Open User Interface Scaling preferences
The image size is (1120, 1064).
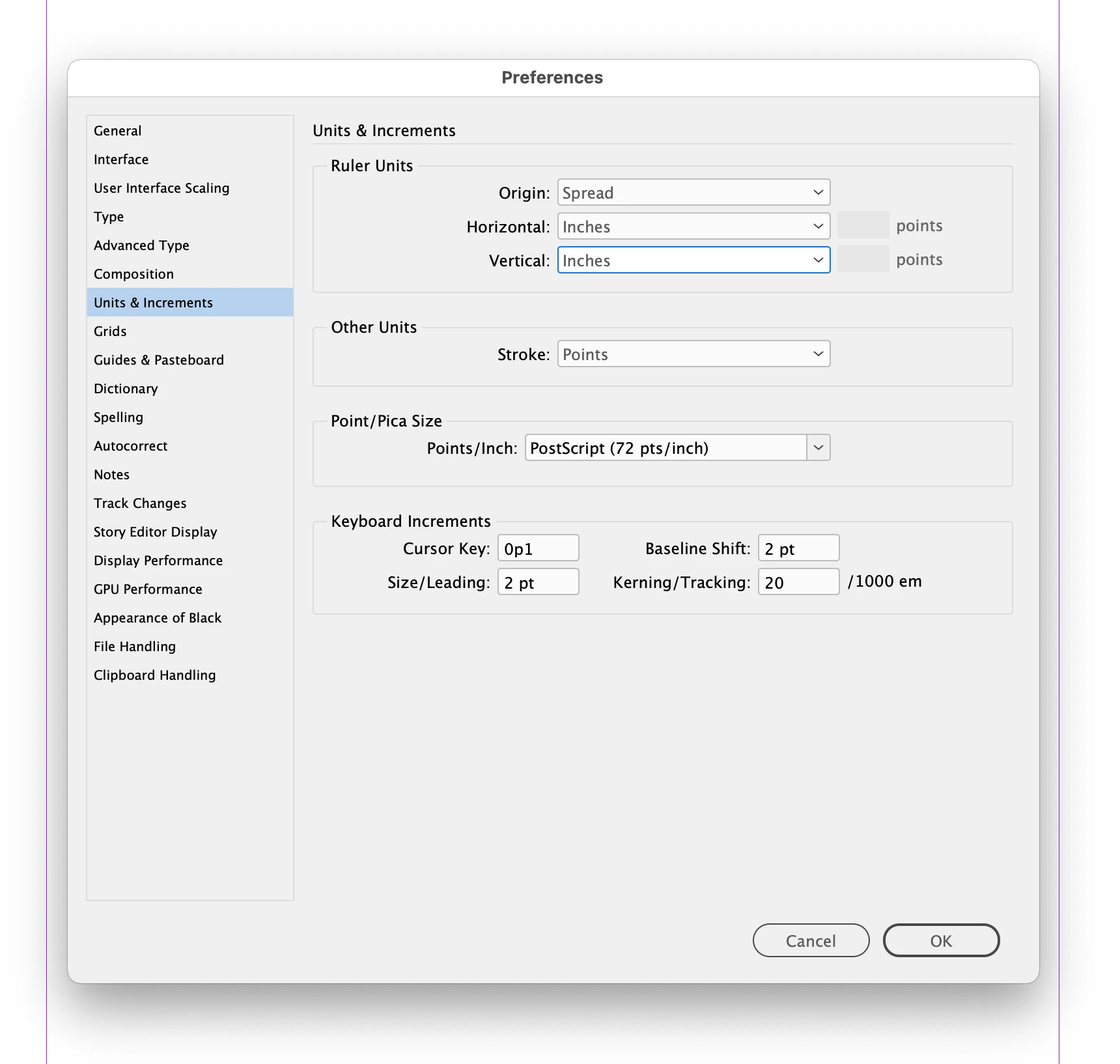(x=189, y=188)
